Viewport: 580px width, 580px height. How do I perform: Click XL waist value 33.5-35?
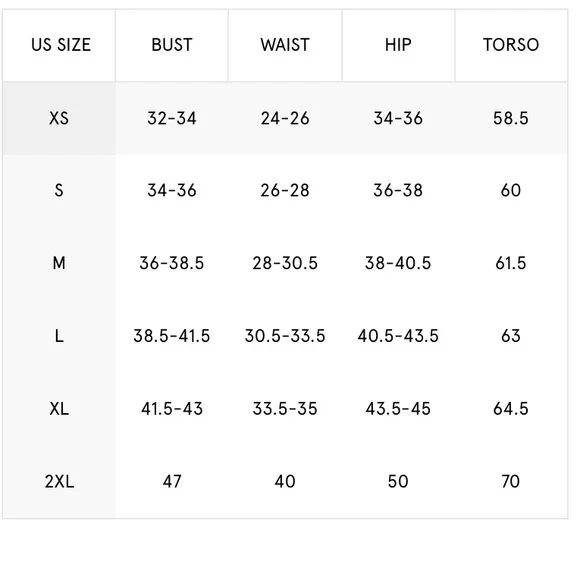[285, 409]
